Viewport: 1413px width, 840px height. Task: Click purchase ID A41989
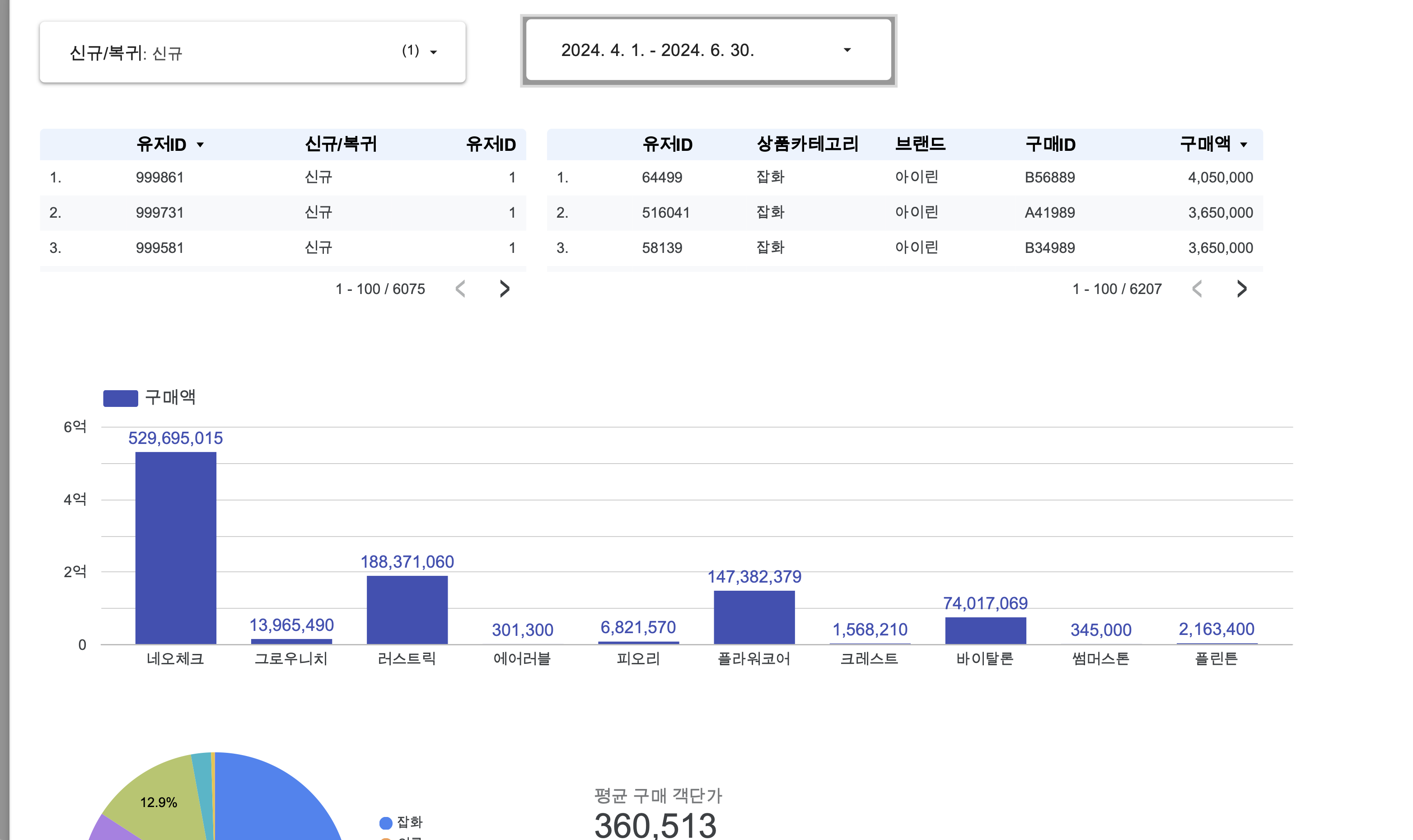coord(1049,213)
